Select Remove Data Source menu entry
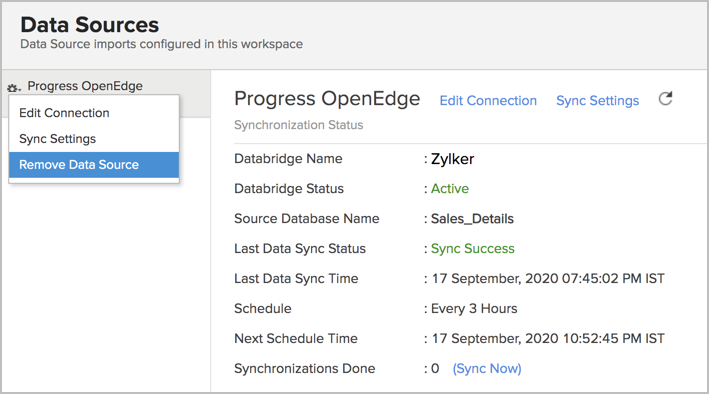 pos(94,165)
